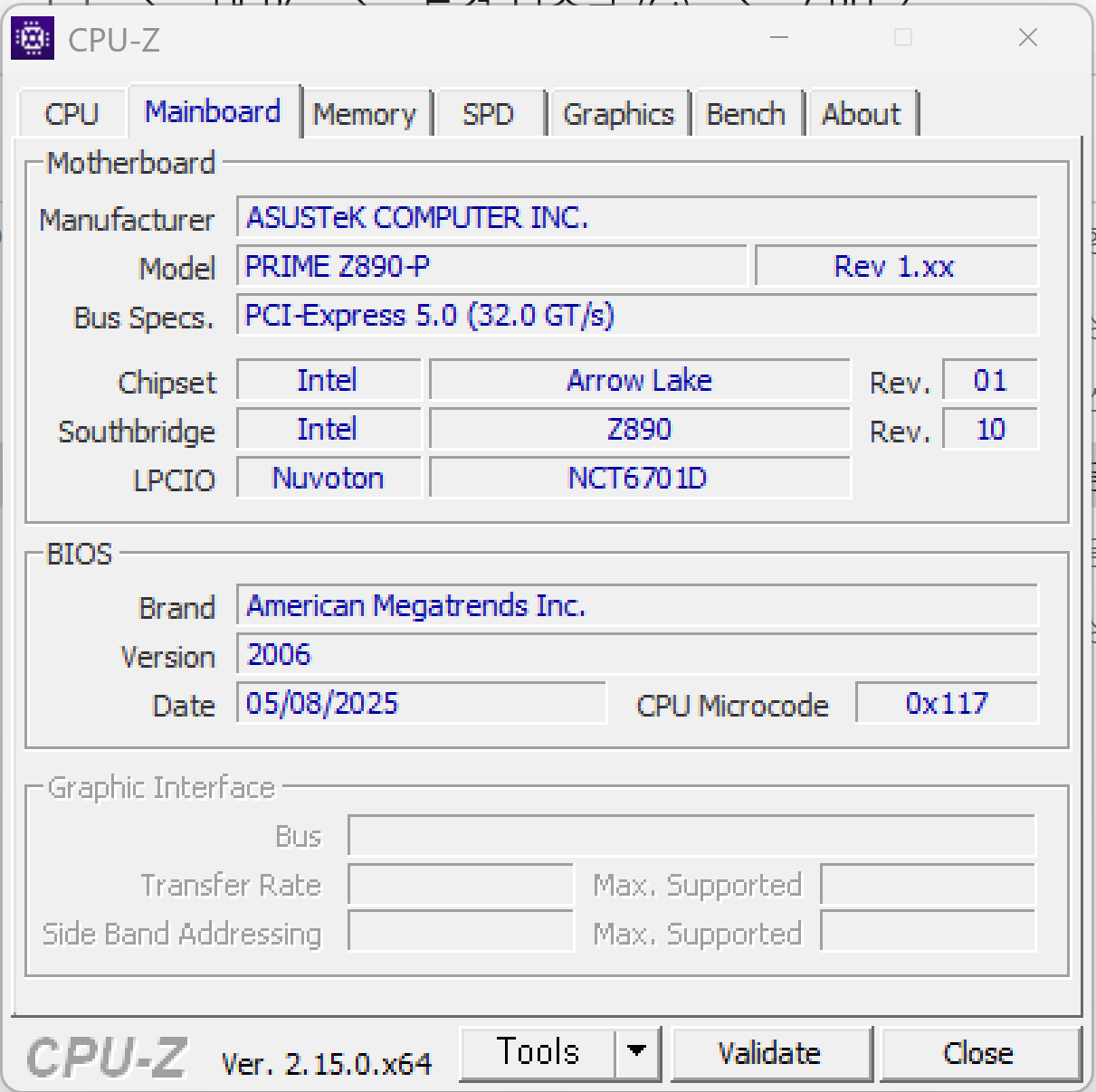
Task: Click the Max. Supported field beside Transfer Rate
Action: pyautogui.click(x=928, y=885)
